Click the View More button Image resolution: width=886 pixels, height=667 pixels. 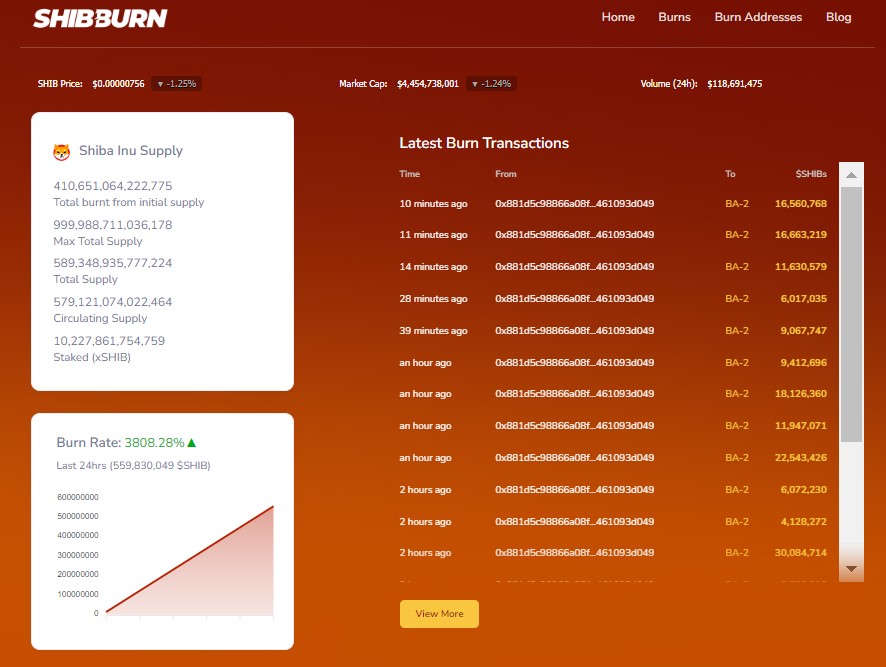click(439, 614)
